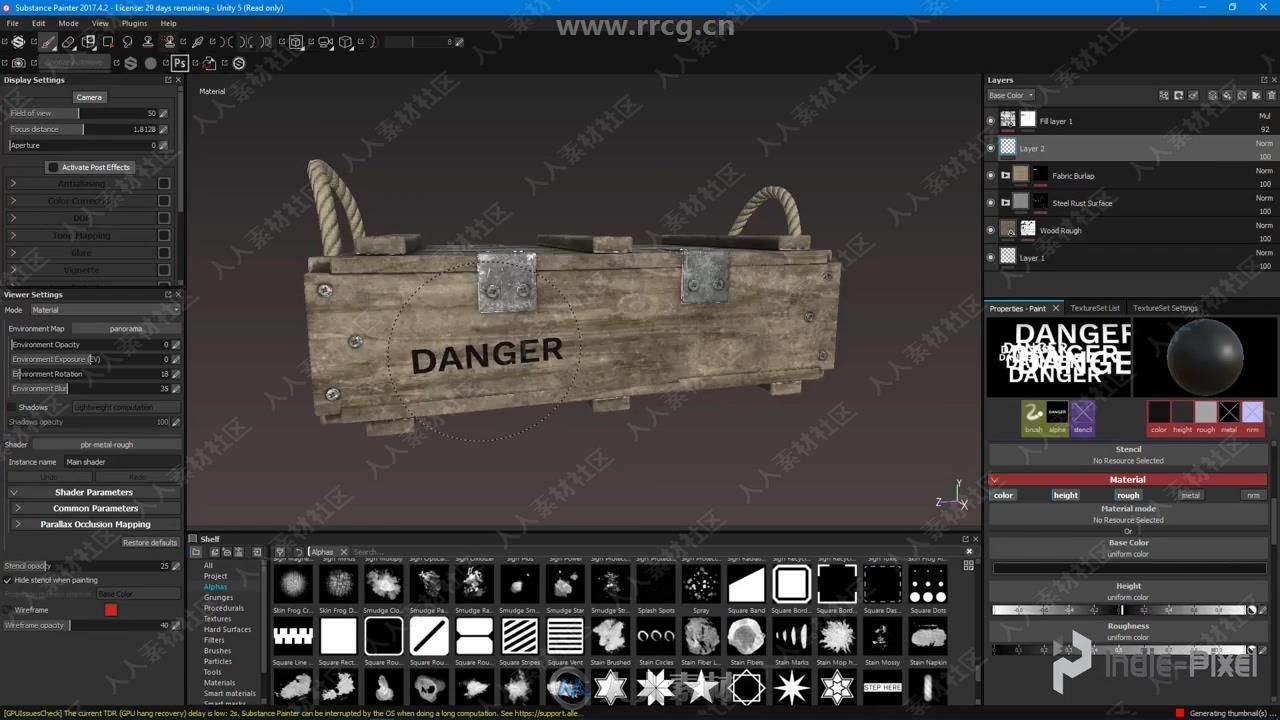Switch to TextureSet List tab
Screen dimensions: 1280x720
click(1095, 308)
